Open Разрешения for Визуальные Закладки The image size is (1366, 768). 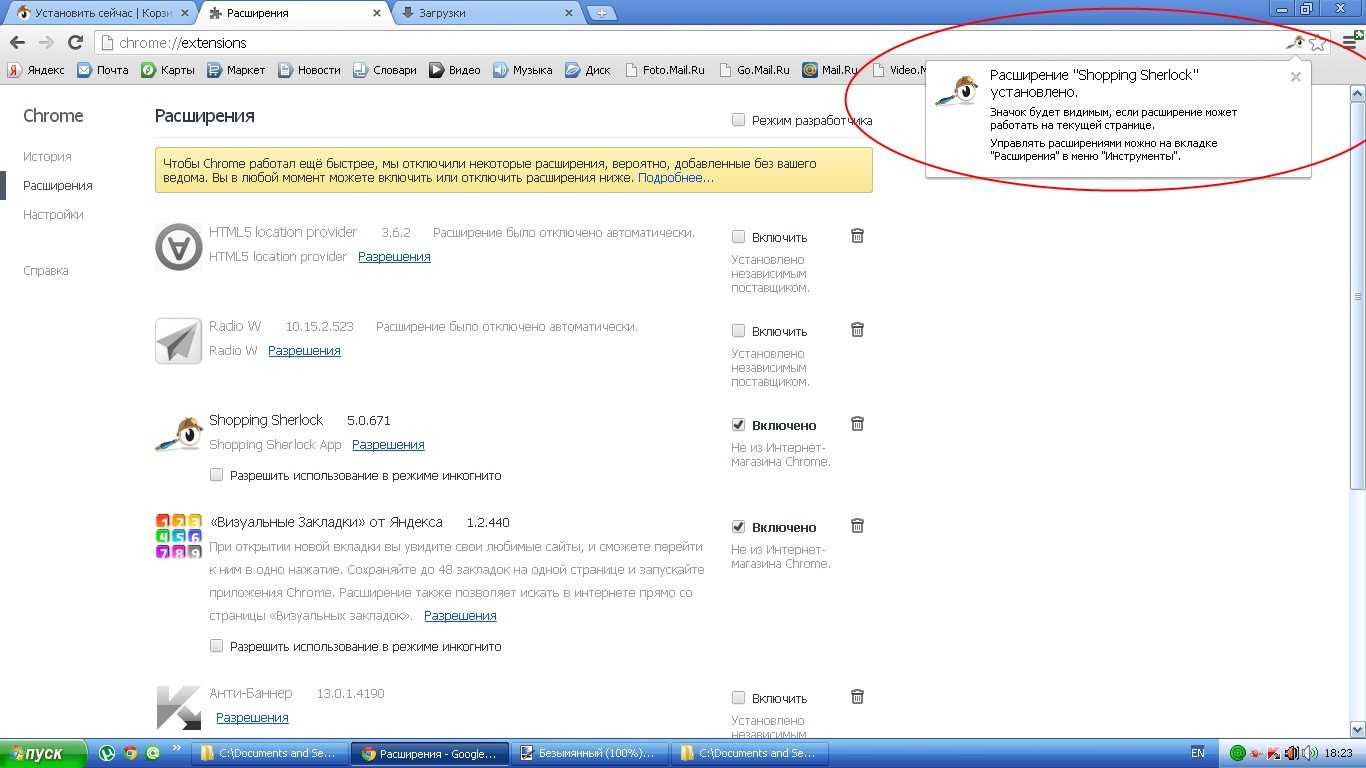(x=460, y=615)
